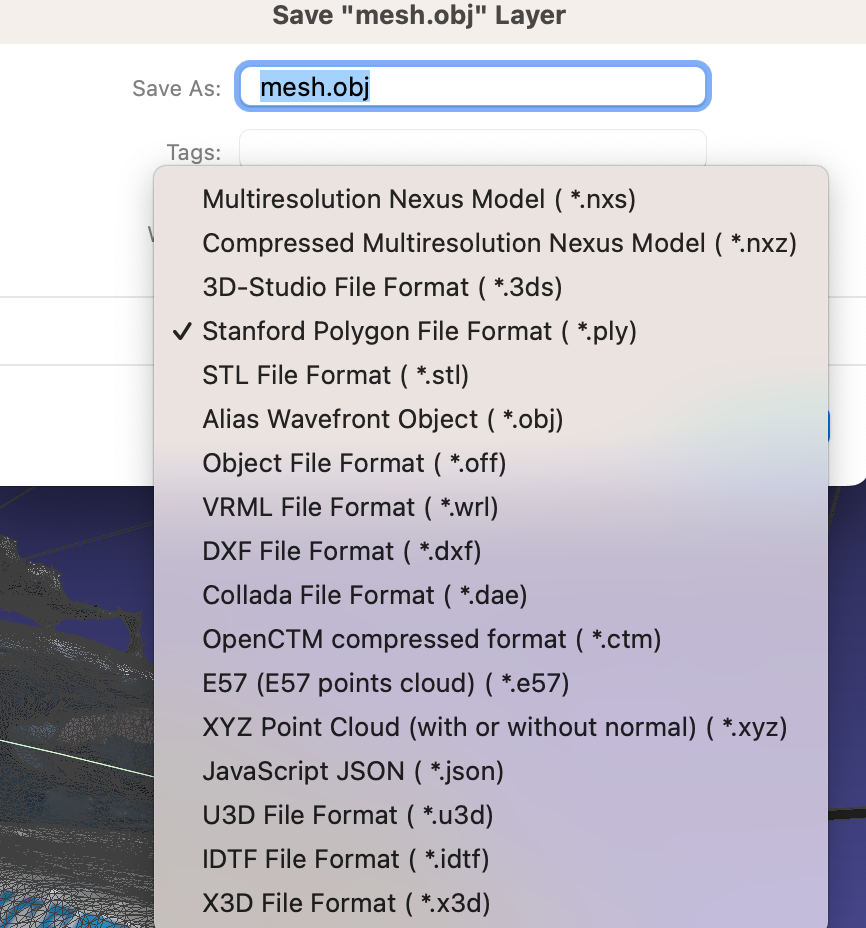Select Alias Wavefront Object (*.obj) option
866x928 pixels.
[383, 419]
